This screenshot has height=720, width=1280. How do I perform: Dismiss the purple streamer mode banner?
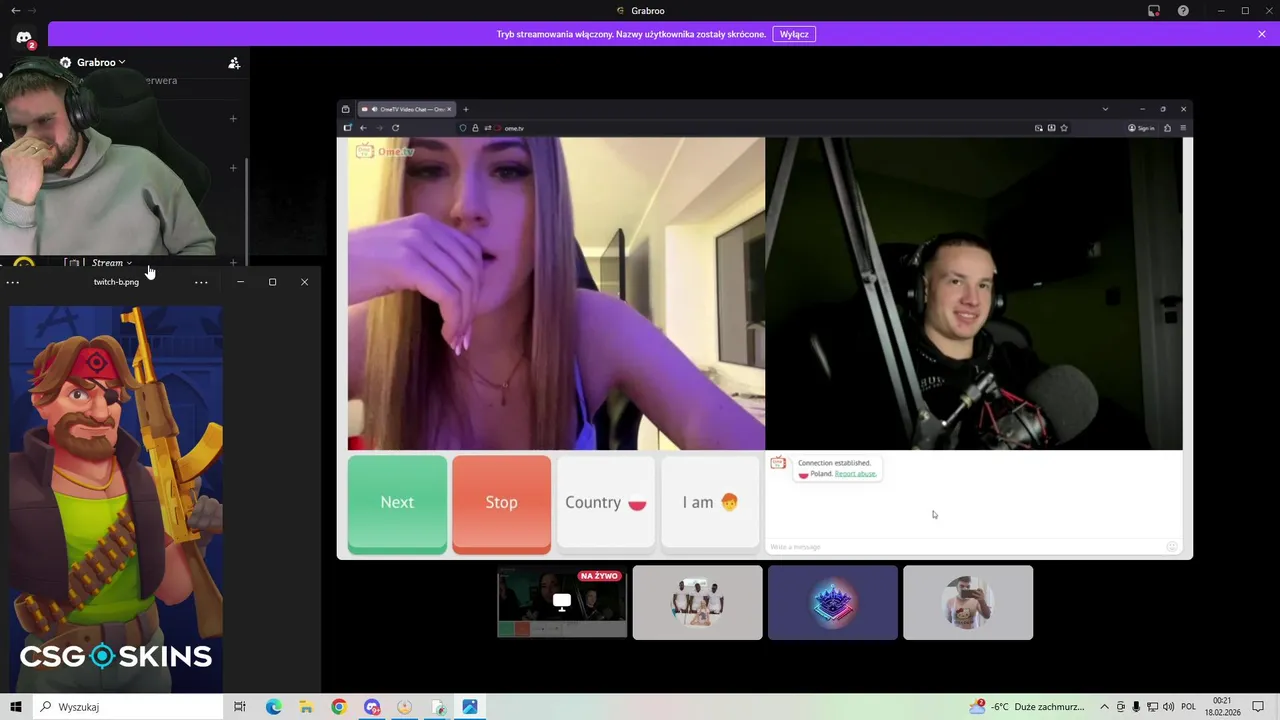point(1262,34)
